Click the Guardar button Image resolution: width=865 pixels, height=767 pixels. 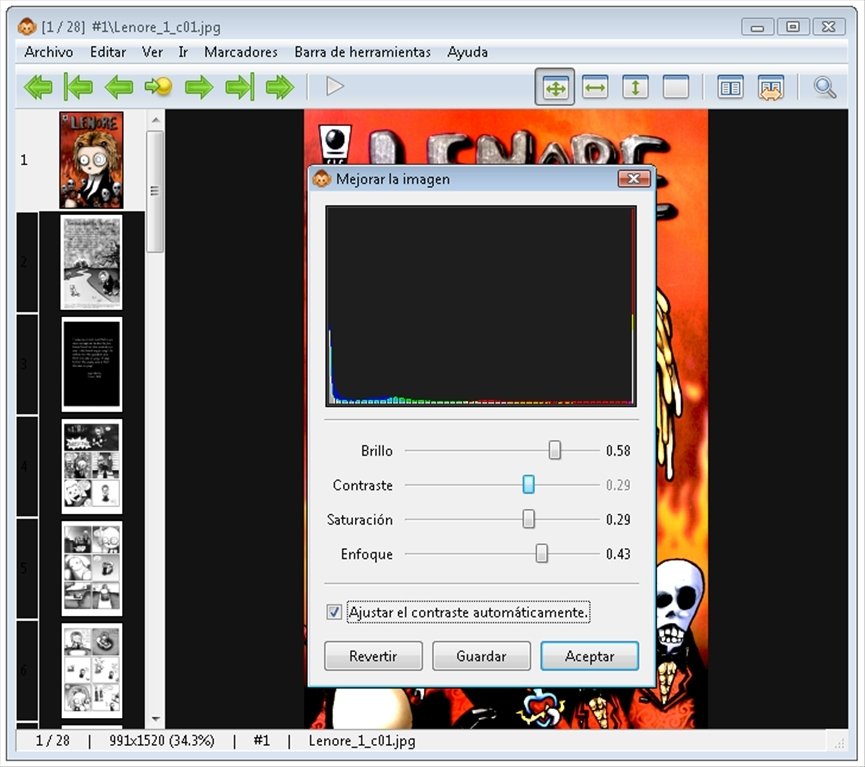click(x=481, y=656)
